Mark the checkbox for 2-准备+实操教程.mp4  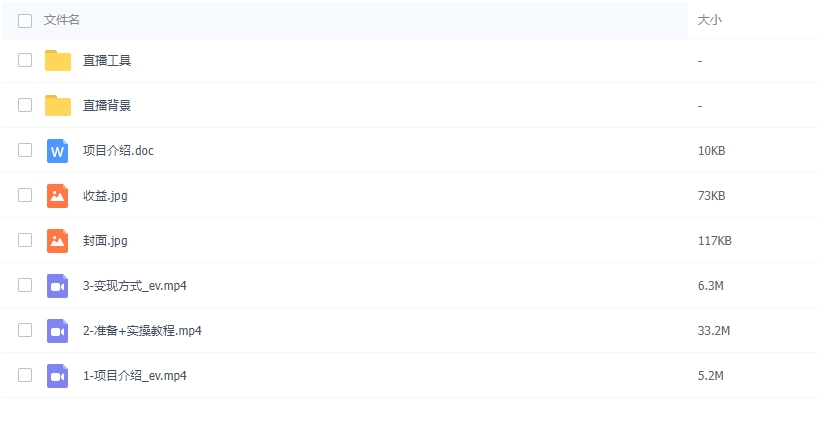coord(25,330)
